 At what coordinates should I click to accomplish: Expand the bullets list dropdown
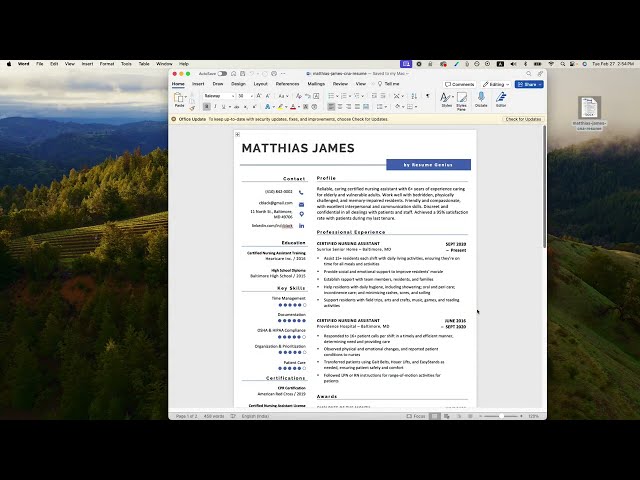pyautogui.click(x=337, y=96)
